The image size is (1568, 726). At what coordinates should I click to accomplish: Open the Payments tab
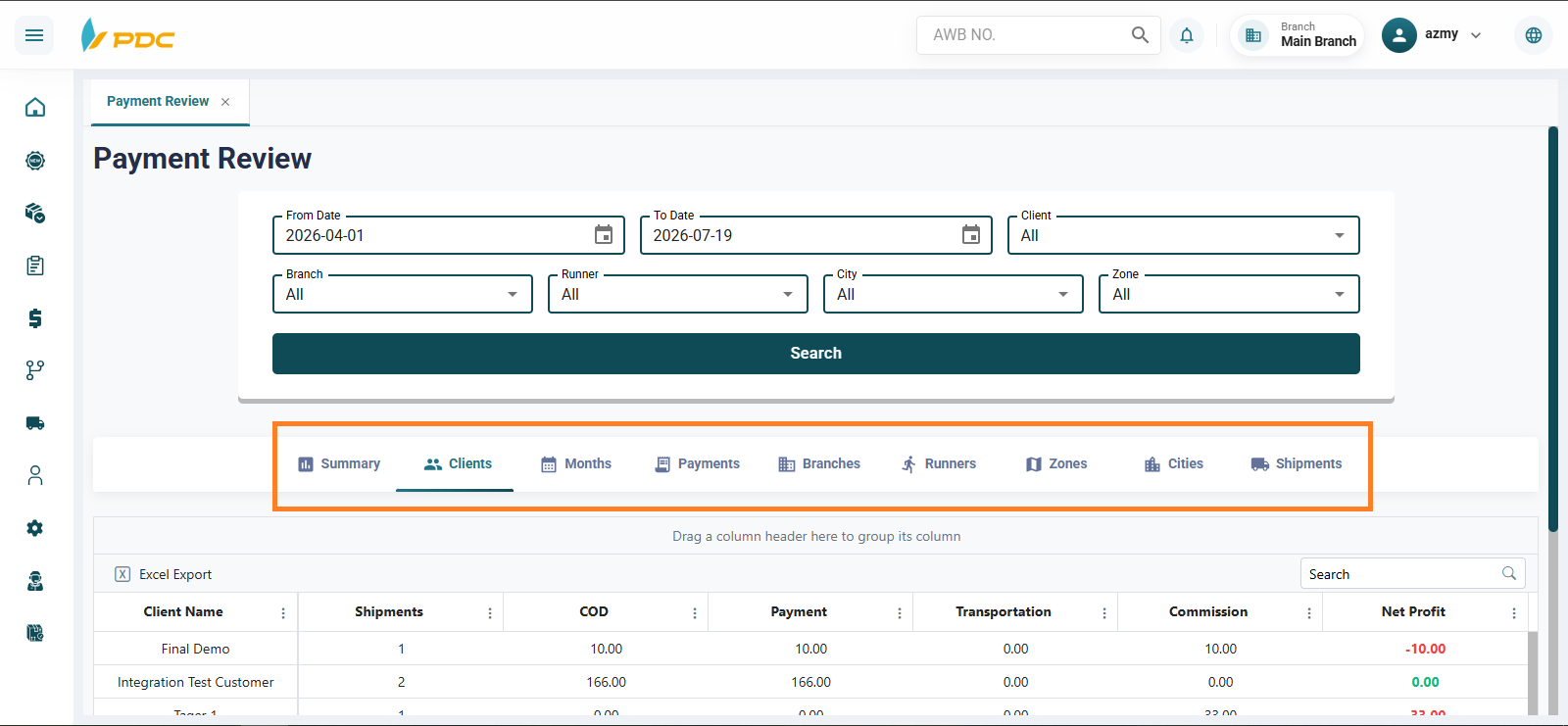tap(697, 464)
